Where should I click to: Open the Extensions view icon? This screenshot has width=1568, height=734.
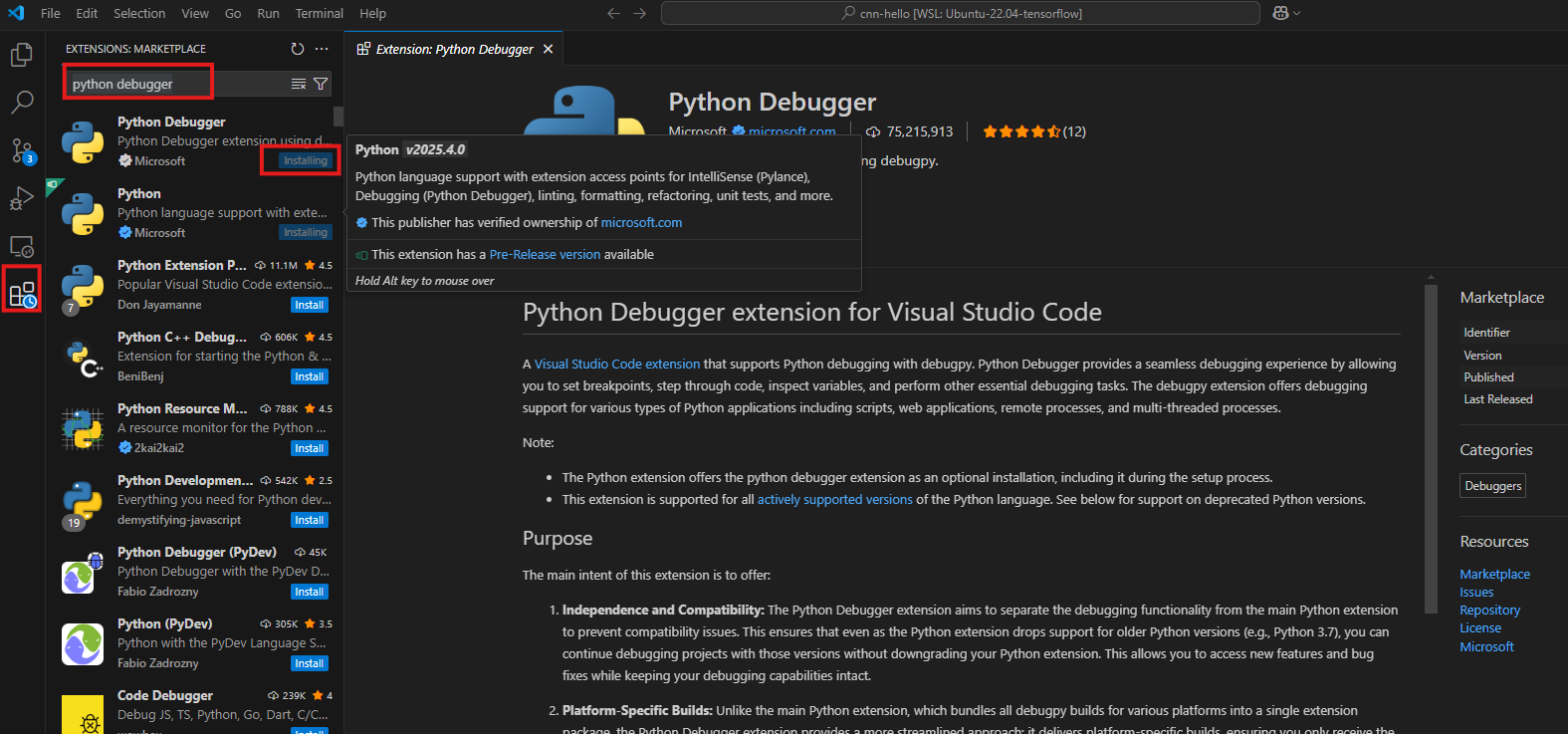click(22, 294)
